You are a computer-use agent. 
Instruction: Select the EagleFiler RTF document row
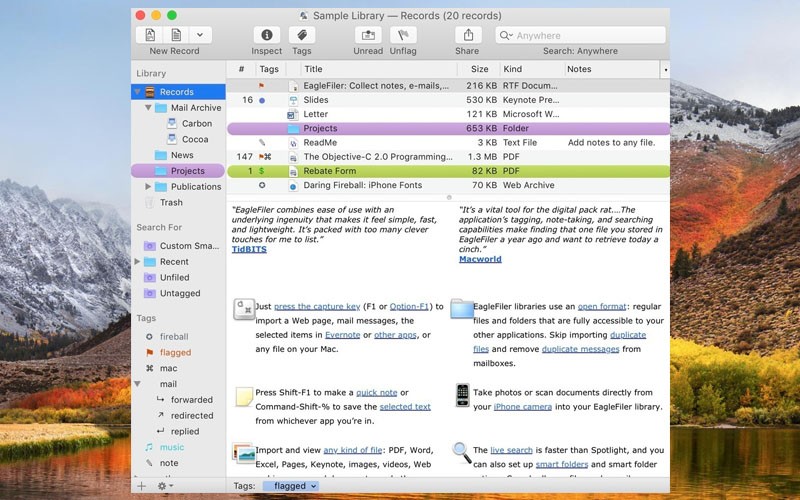448,86
